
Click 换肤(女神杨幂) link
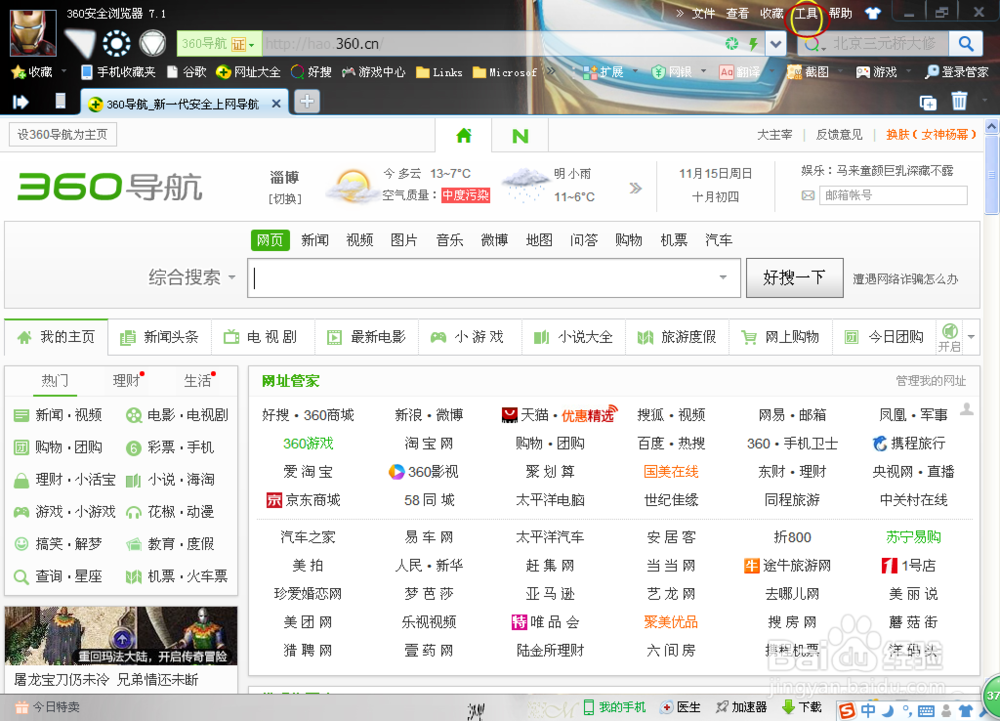pyautogui.click(x=930, y=135)
